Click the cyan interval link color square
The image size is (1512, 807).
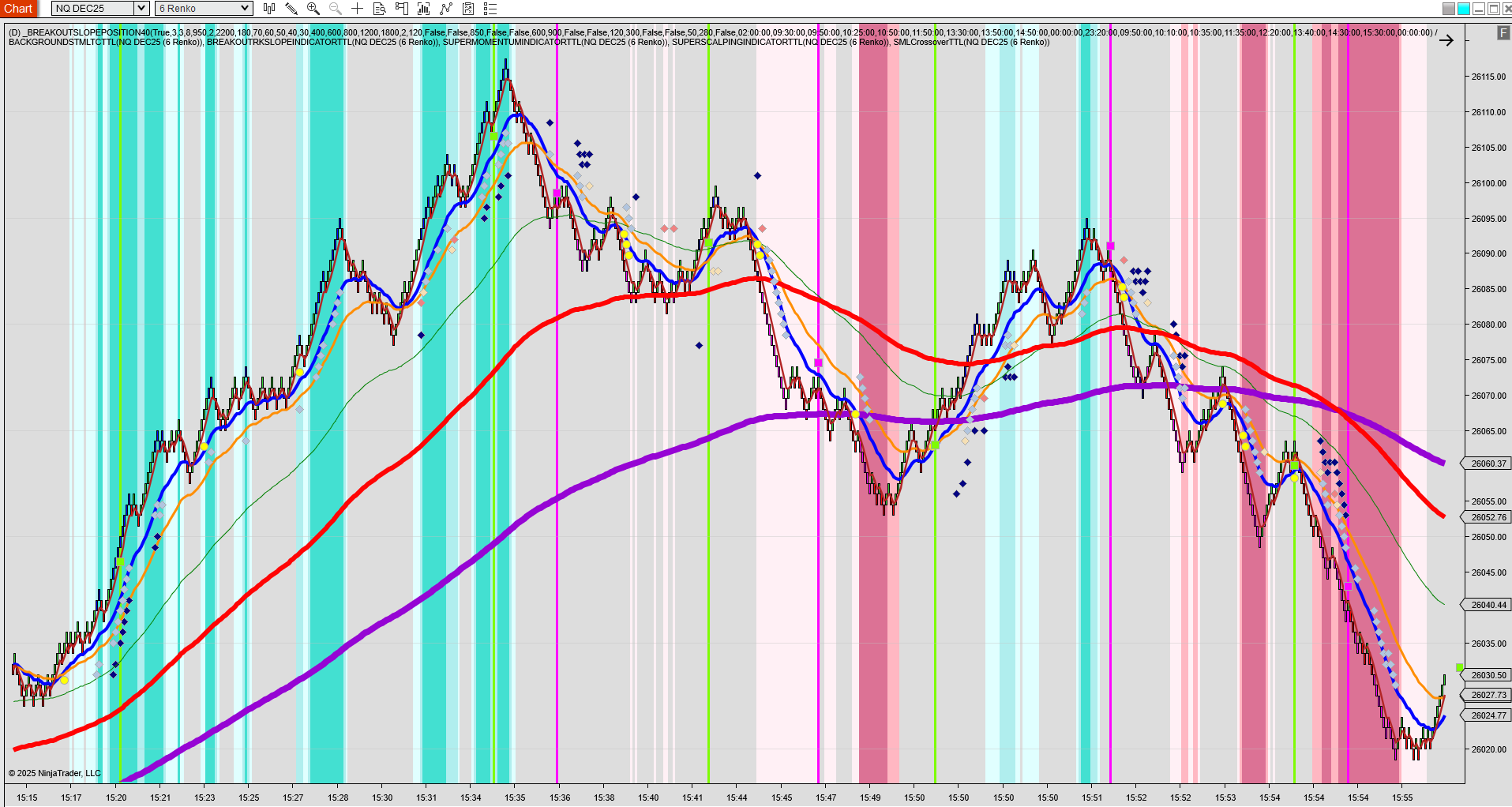[x=1463, y=9]
